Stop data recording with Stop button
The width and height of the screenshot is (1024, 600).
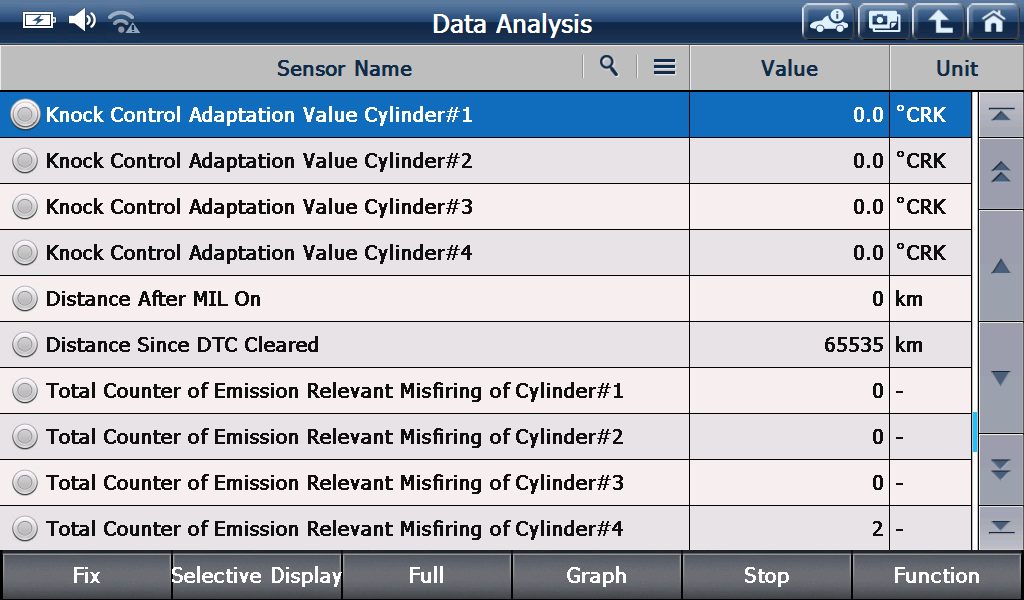pyautogui.click(x=767, y=575)
